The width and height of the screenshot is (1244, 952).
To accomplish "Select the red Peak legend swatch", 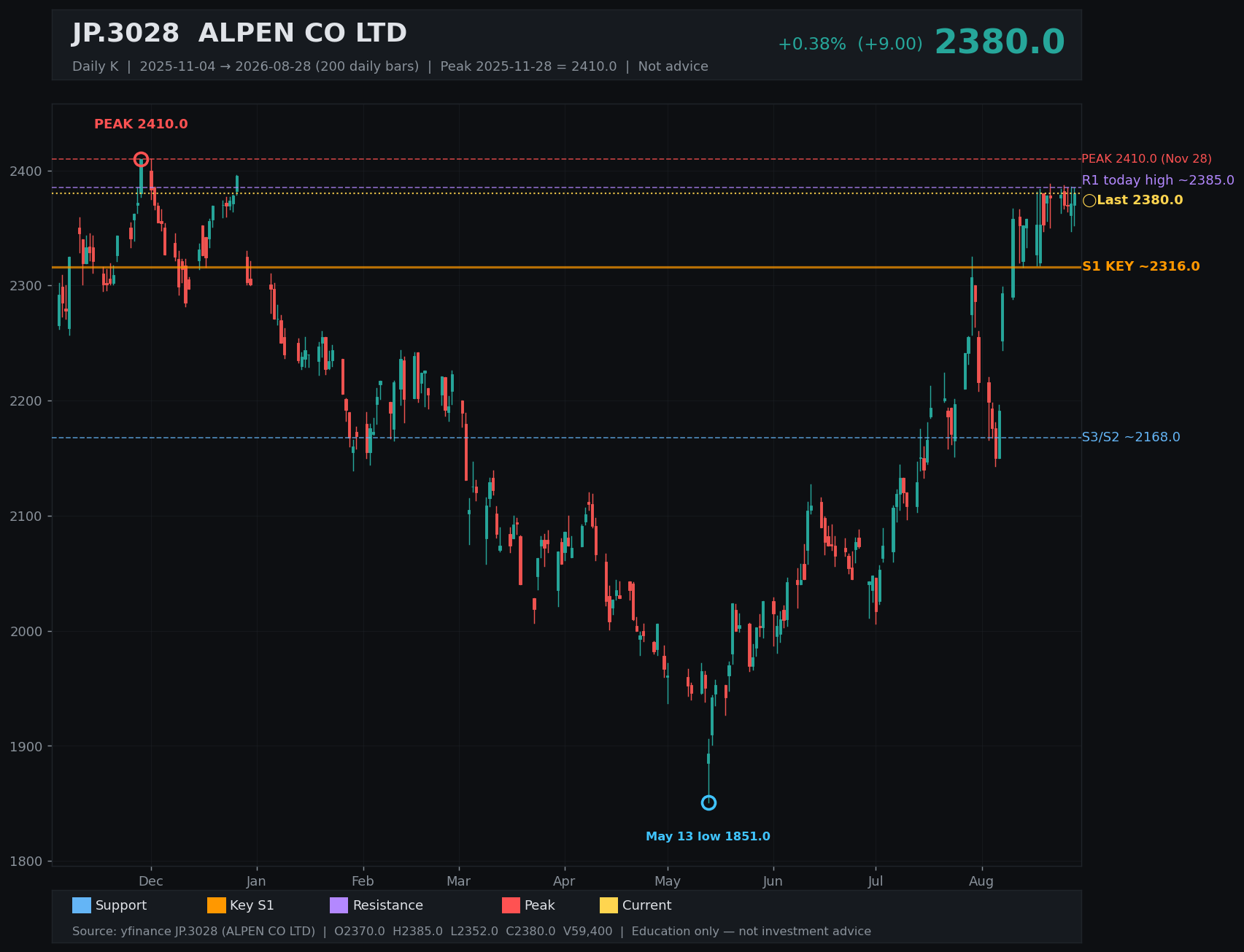I will (511, 905).
